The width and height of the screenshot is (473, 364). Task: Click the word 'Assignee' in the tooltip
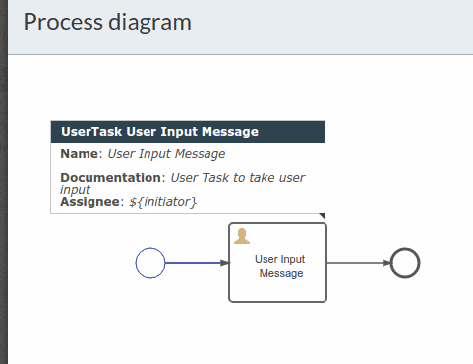90,202
